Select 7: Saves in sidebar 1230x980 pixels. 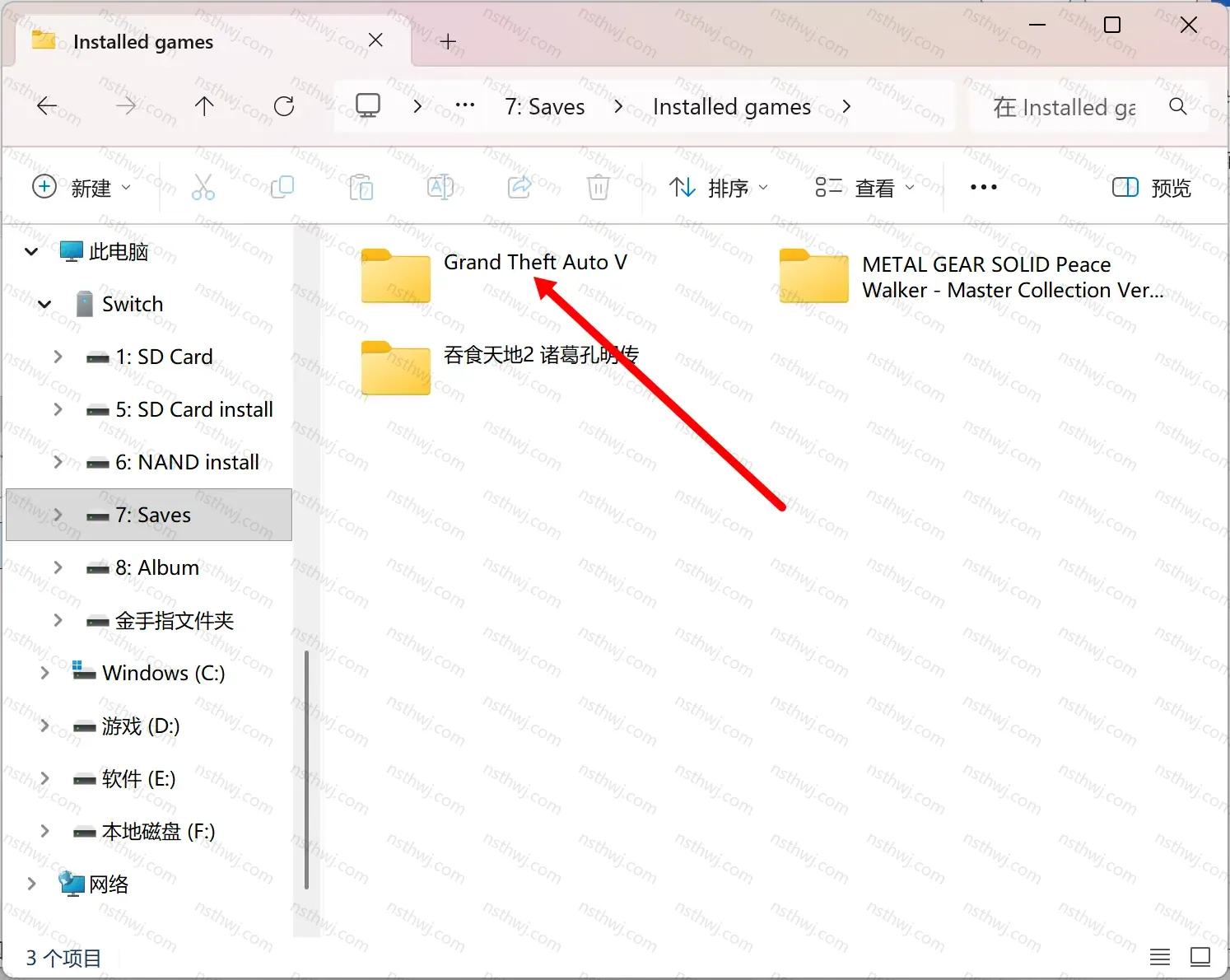[149, 515]
